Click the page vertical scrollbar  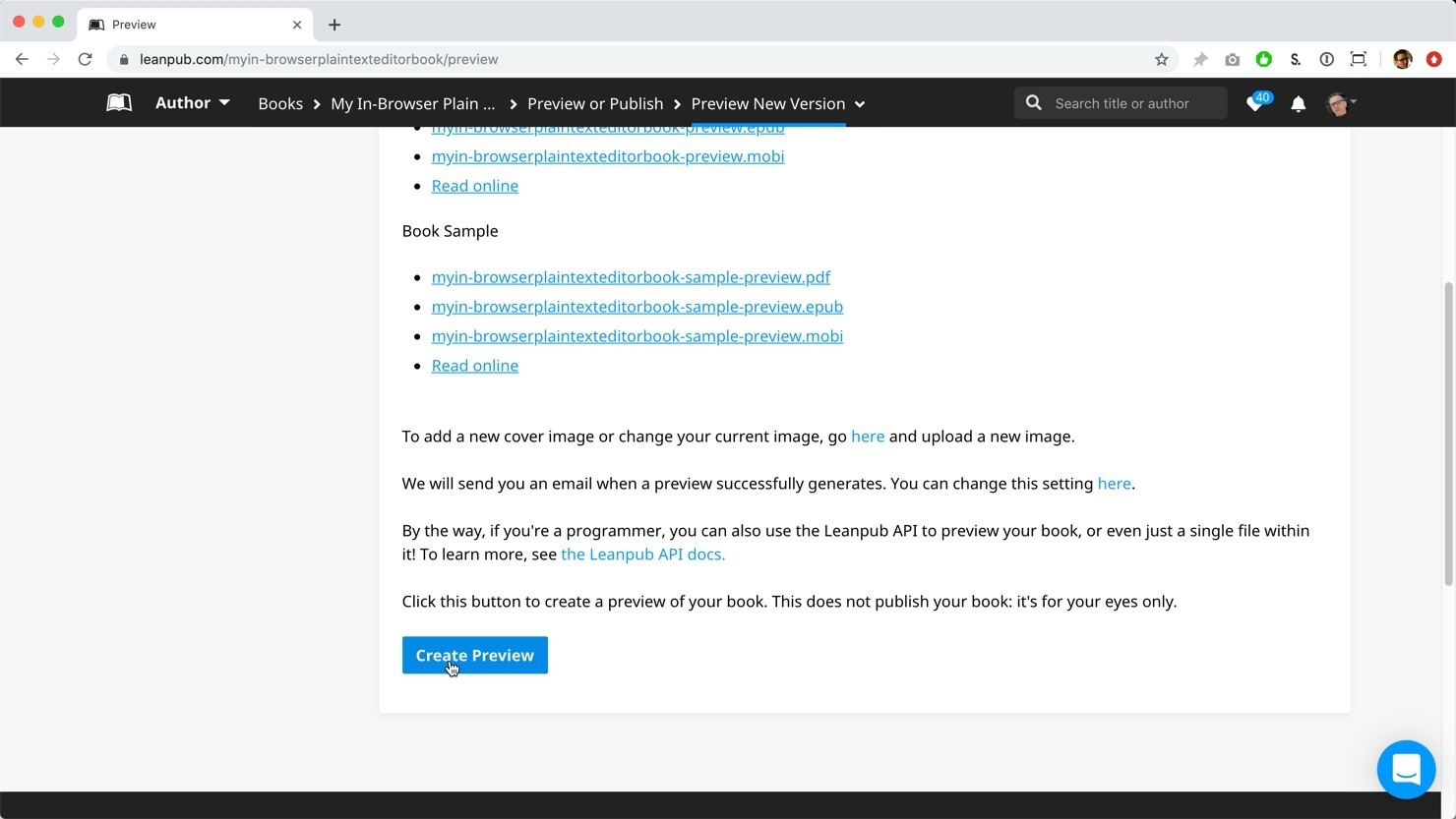pos(1448,433)
